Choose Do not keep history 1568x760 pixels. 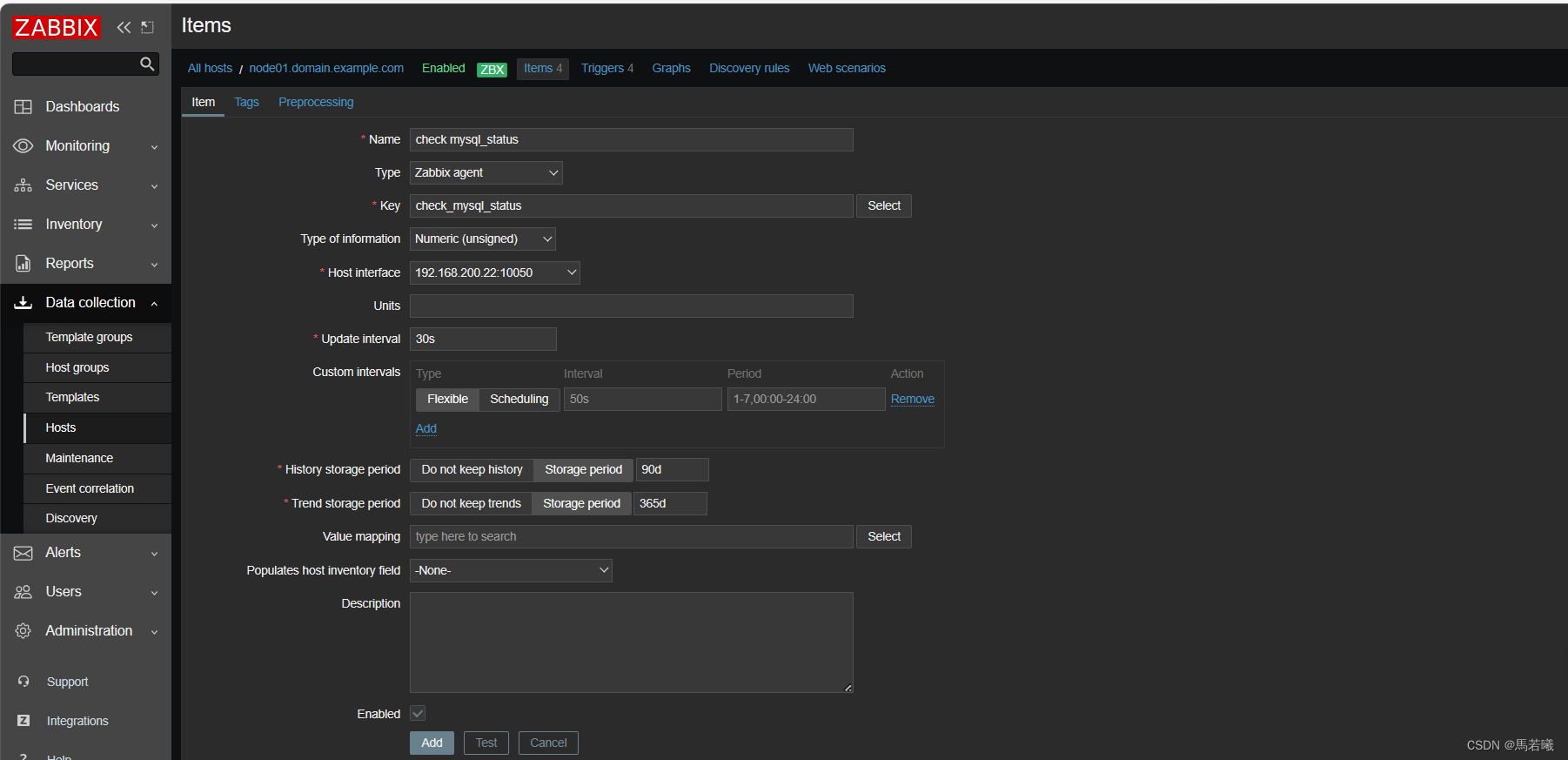point(472,469)
